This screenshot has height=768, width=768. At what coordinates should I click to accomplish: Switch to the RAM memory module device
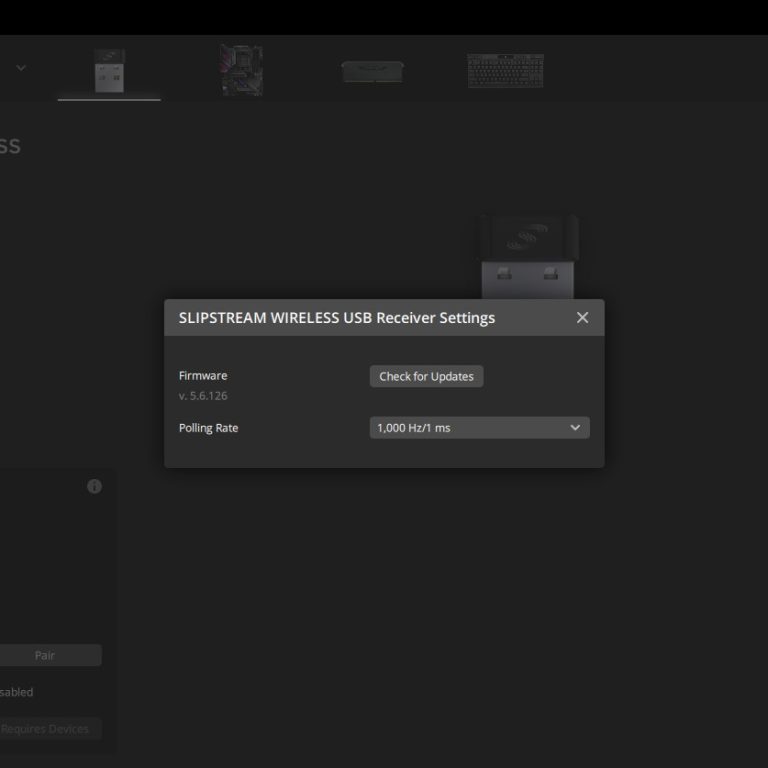coord(371,71)
